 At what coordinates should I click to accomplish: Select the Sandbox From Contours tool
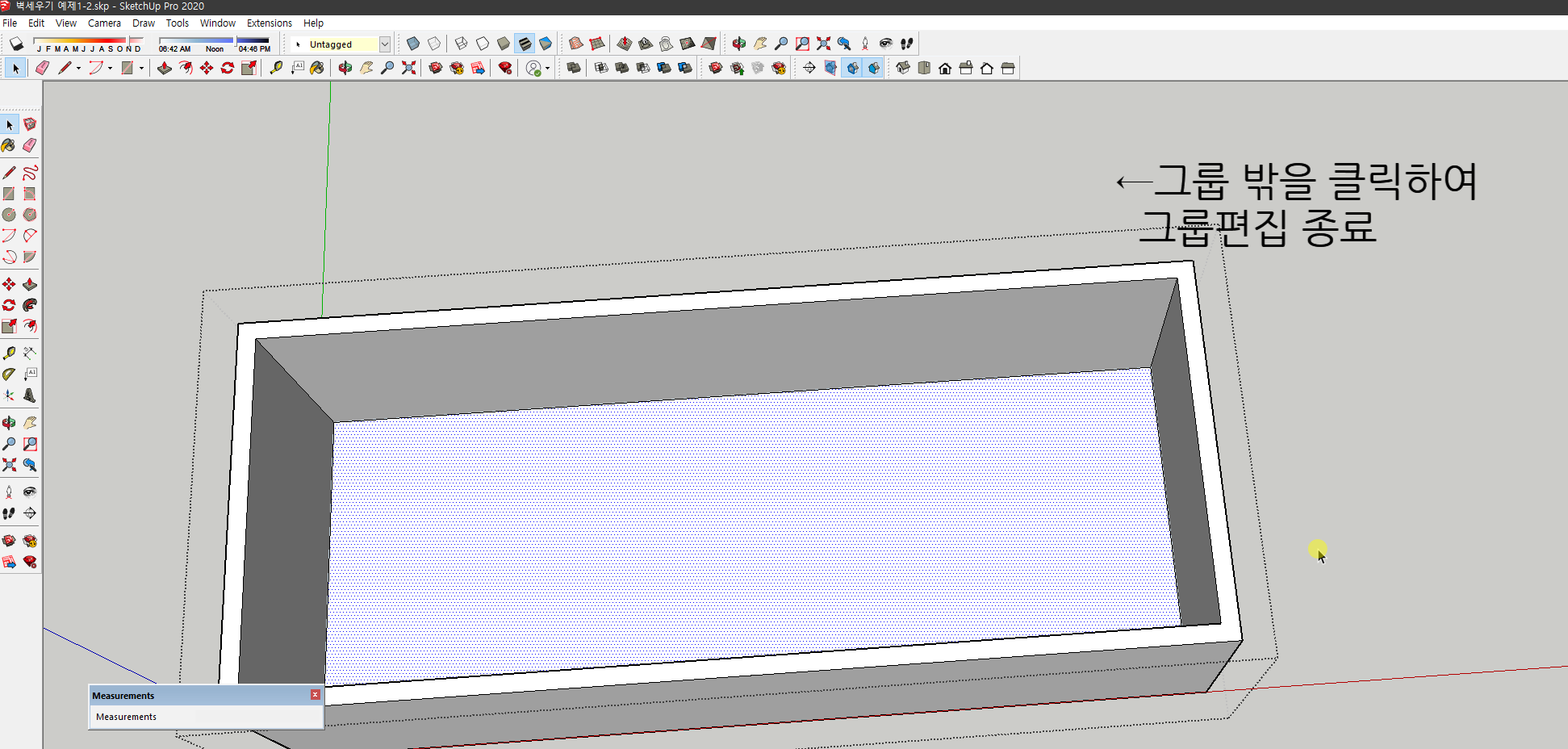(576, 44)
